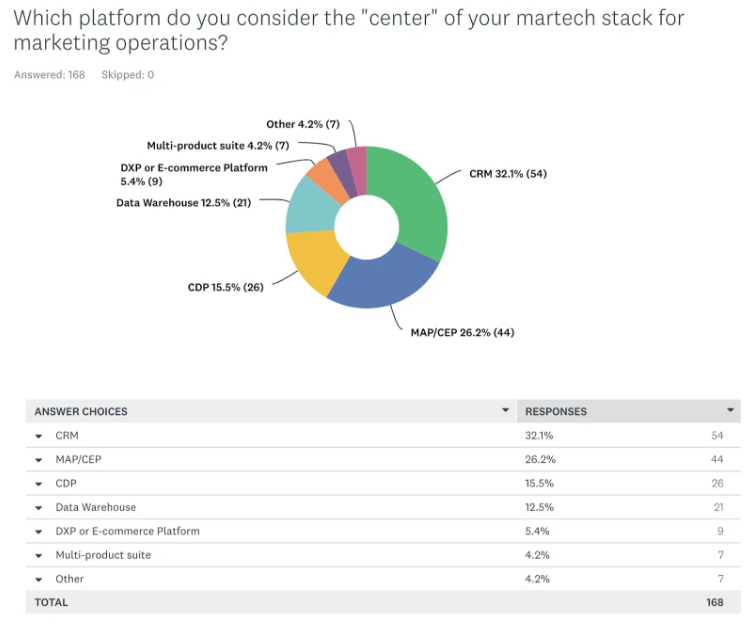The height and width of the screenshot is (631, 750).
Task: Expand the Data Warehouse row arrow
Action: coord(39,508)
